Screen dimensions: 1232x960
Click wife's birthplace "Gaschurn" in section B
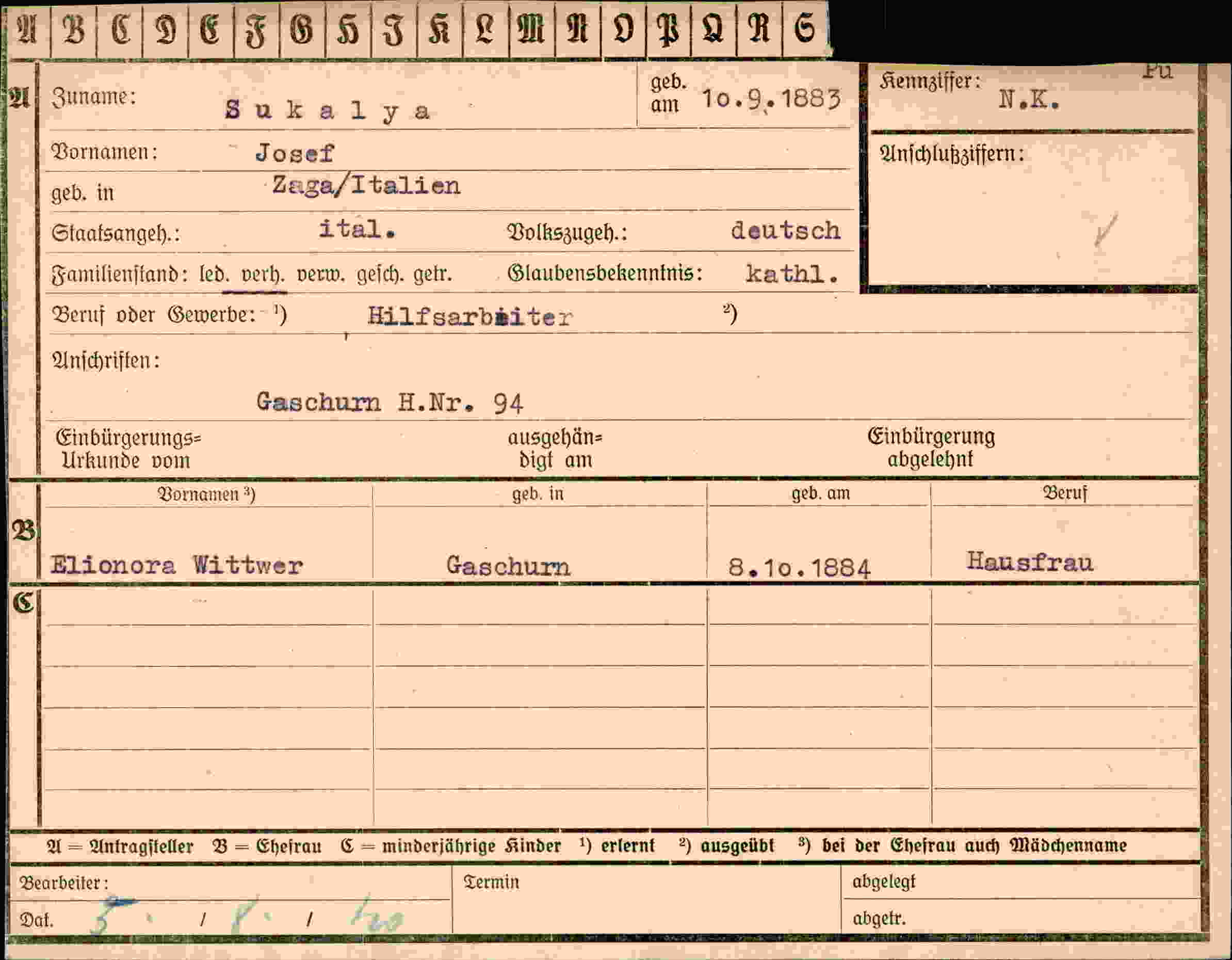(x=508, y=566)
